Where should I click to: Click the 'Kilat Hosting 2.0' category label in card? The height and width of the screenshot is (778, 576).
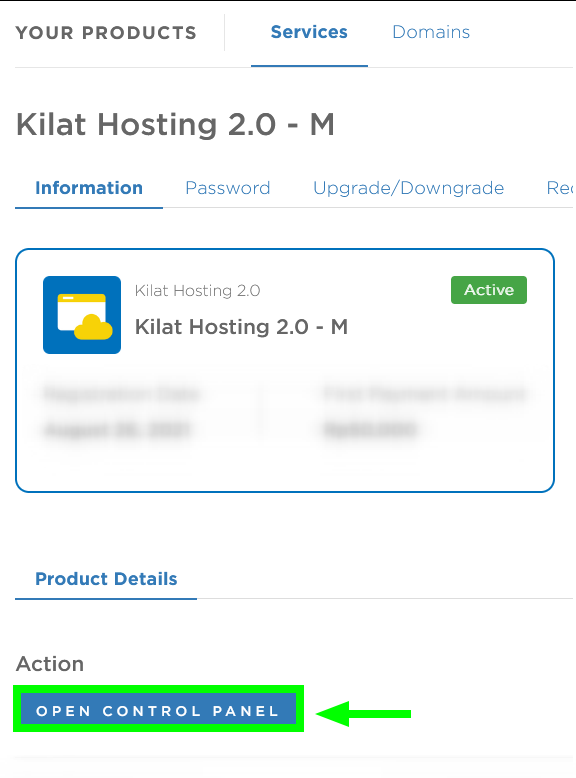(197, 291)
